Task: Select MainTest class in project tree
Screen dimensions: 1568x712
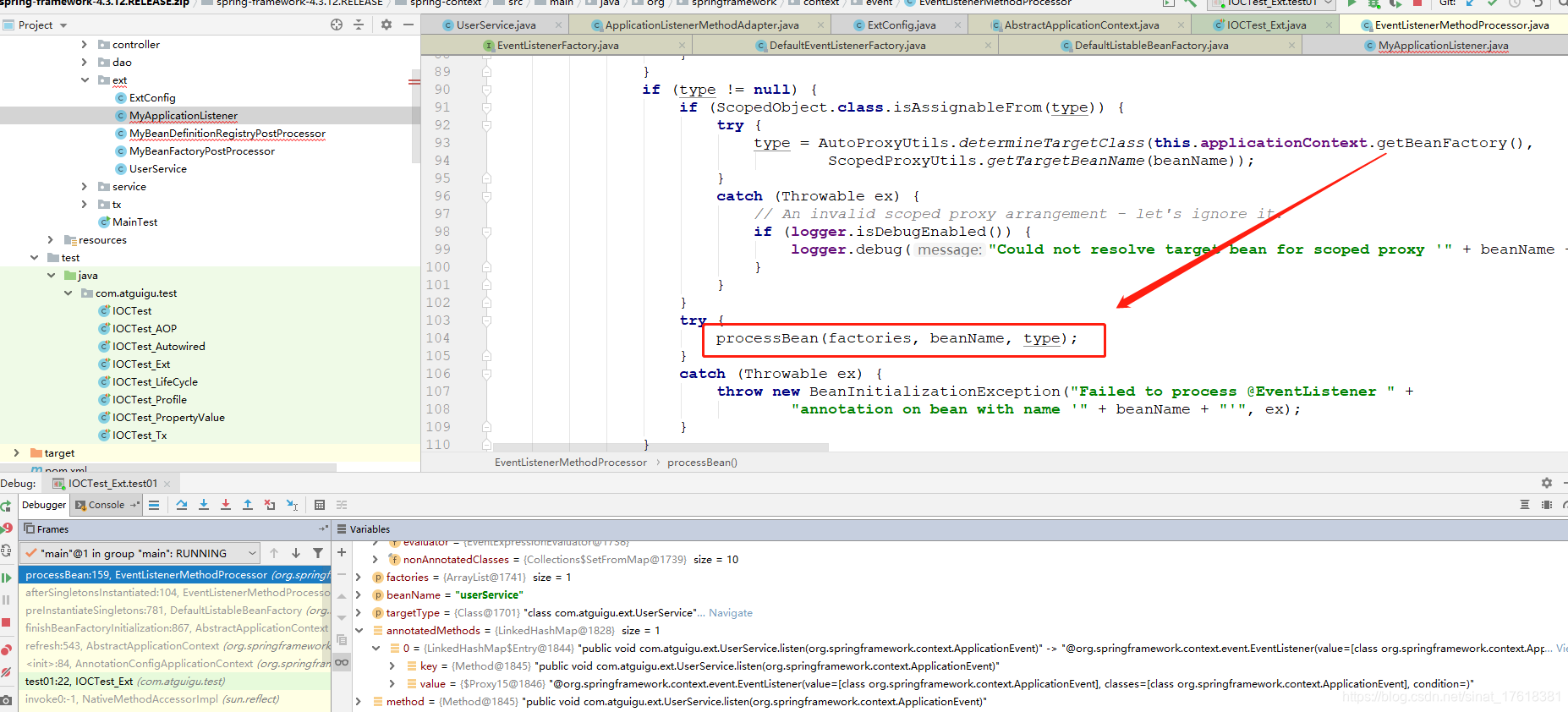Action: pos(134,222)
